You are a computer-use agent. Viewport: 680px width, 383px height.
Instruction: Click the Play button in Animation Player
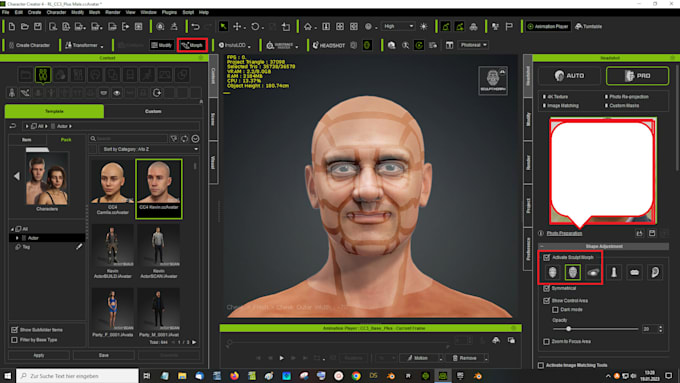point(281,358)
